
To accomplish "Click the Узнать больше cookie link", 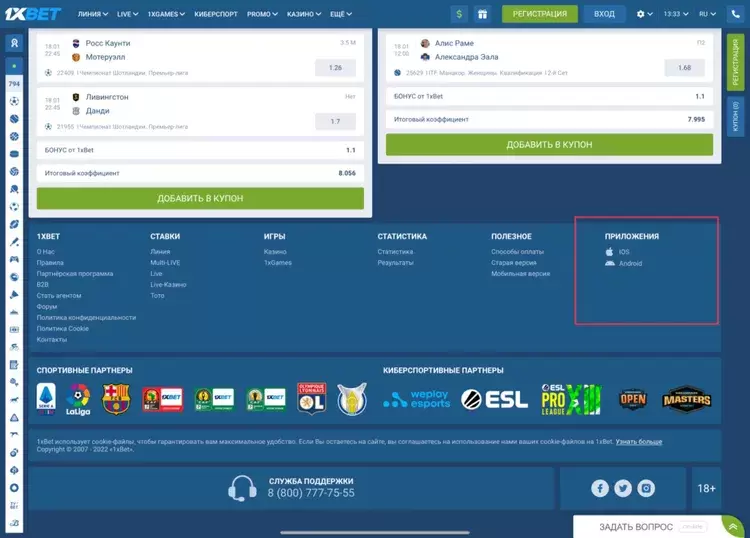I will 639,441.
